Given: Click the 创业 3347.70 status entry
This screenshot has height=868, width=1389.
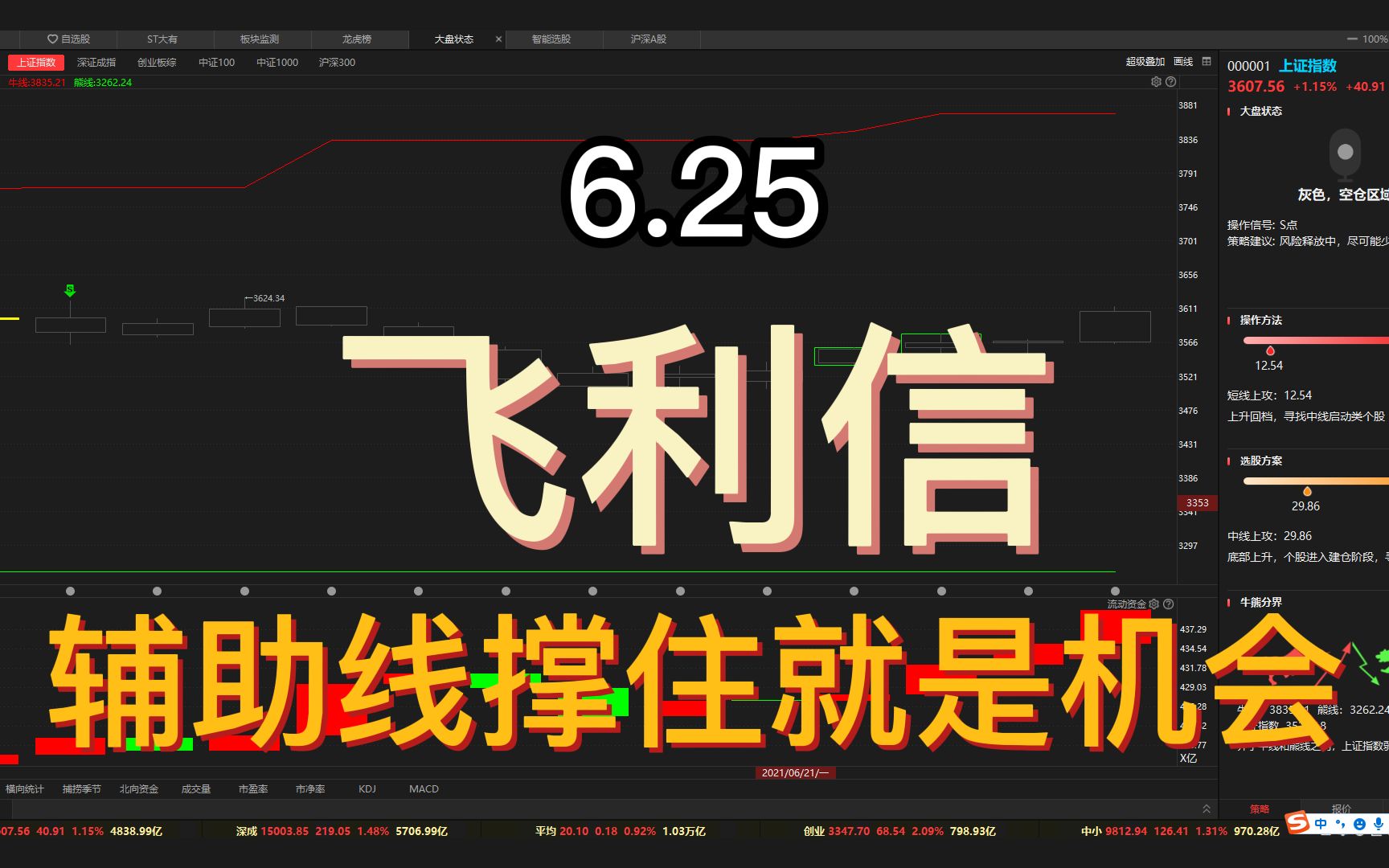Looking at the screenshot, I should coord(899,831).
